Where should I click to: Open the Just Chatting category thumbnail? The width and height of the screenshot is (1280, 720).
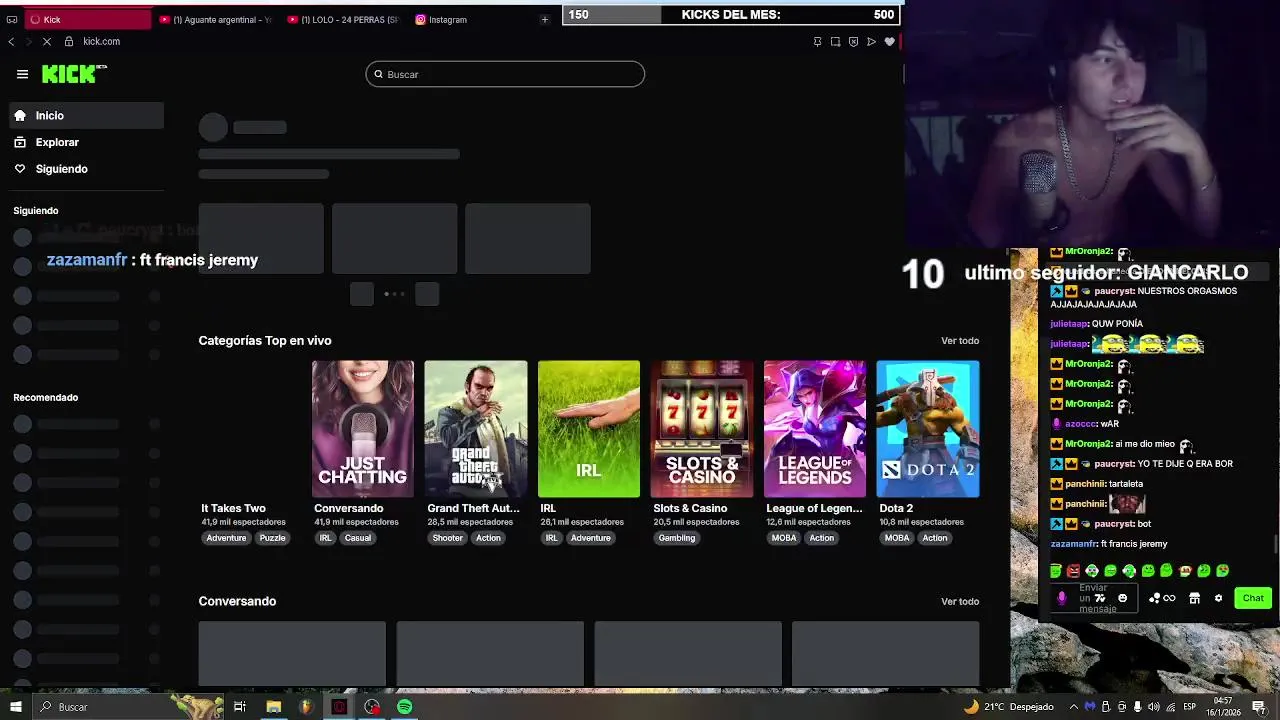click(362, 429)
